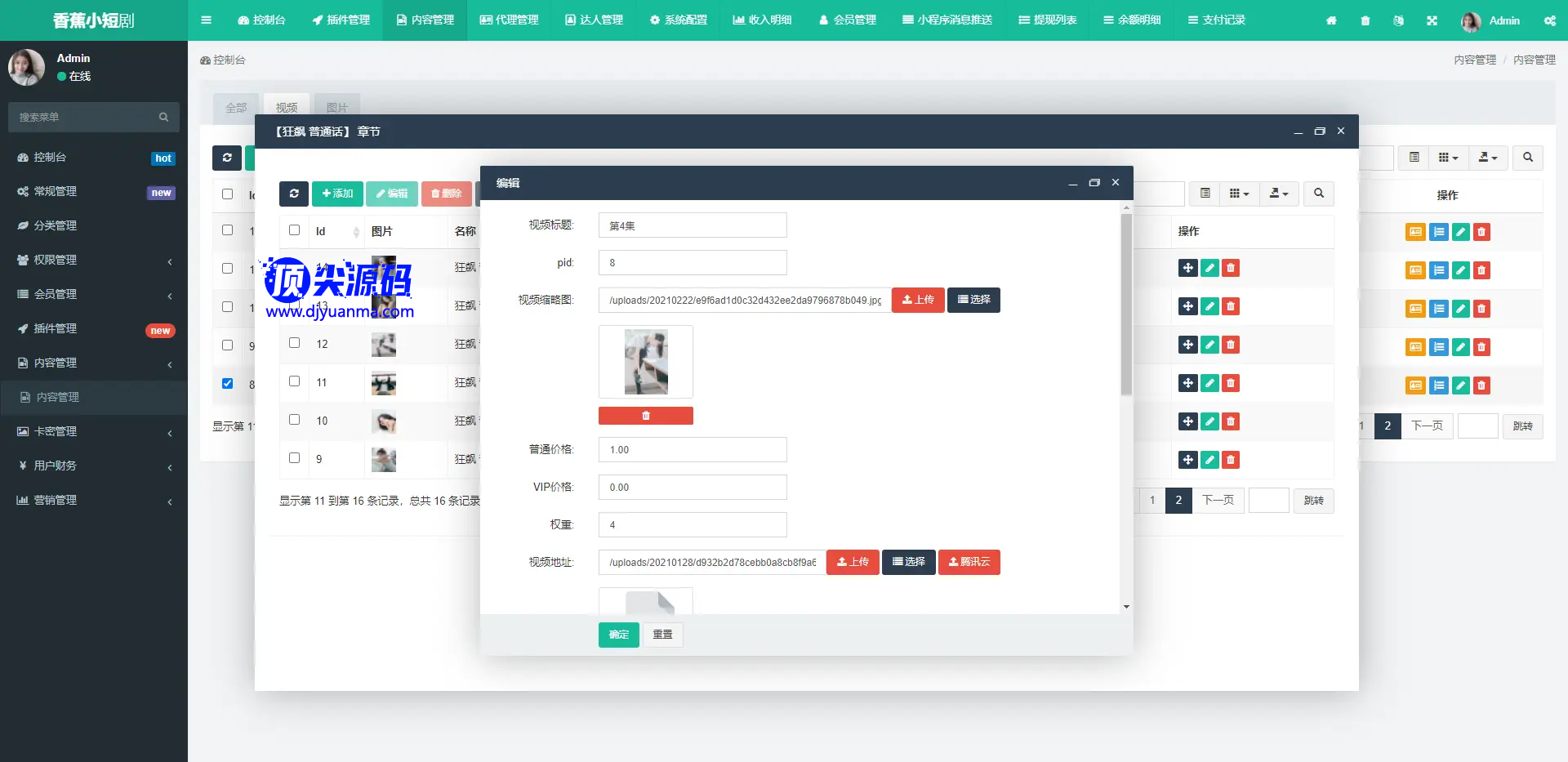The height and width of the screenshot is (762, 1568).
Task: Open the column display dropdown in chapter toolbar
Action: [x=1239, y=194]
